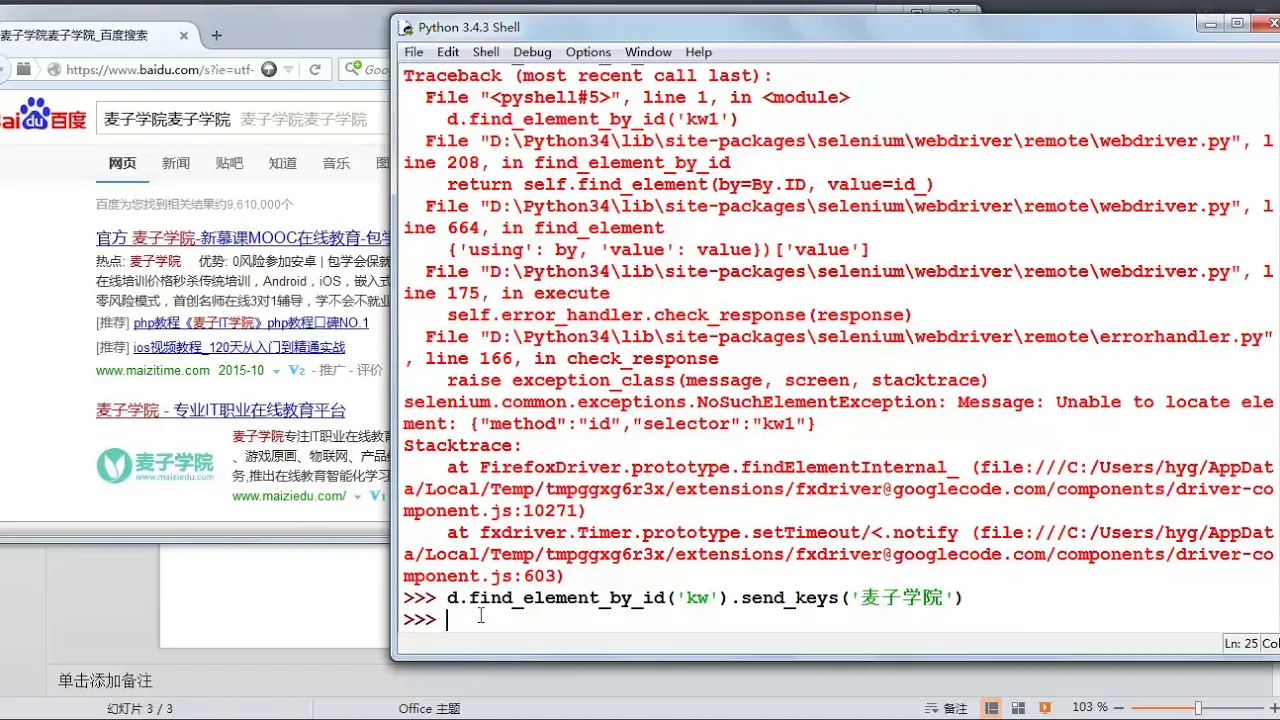Close the Baidu search browser tab
The image size is (1280, 720).
tap(184, 35)
